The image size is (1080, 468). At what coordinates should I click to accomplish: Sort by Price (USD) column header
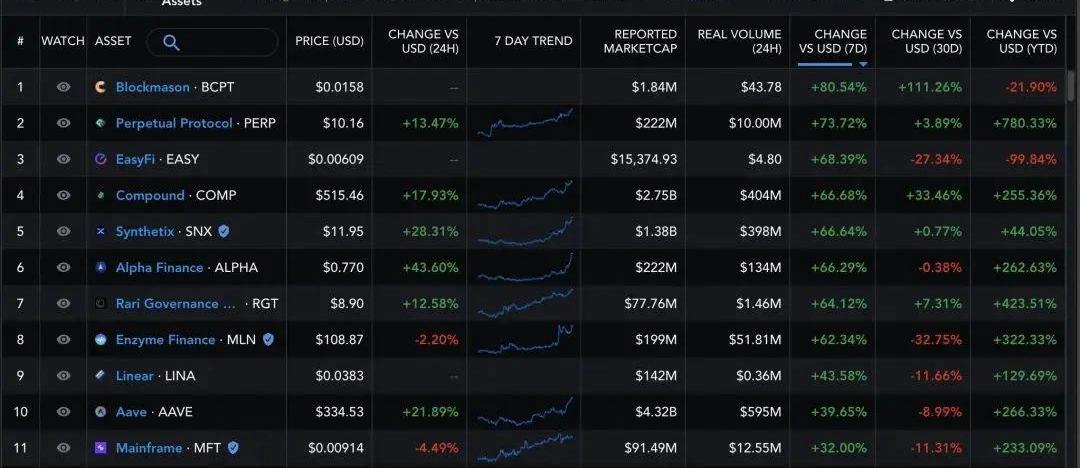[329, 41]
